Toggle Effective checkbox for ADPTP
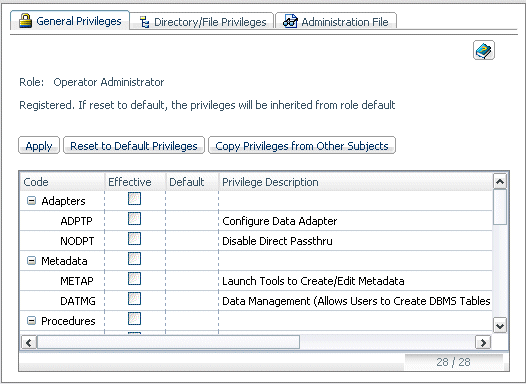Image resolution: width=526 pixels, height=384 pixels. pyautogui.click(x=134, y=219)
